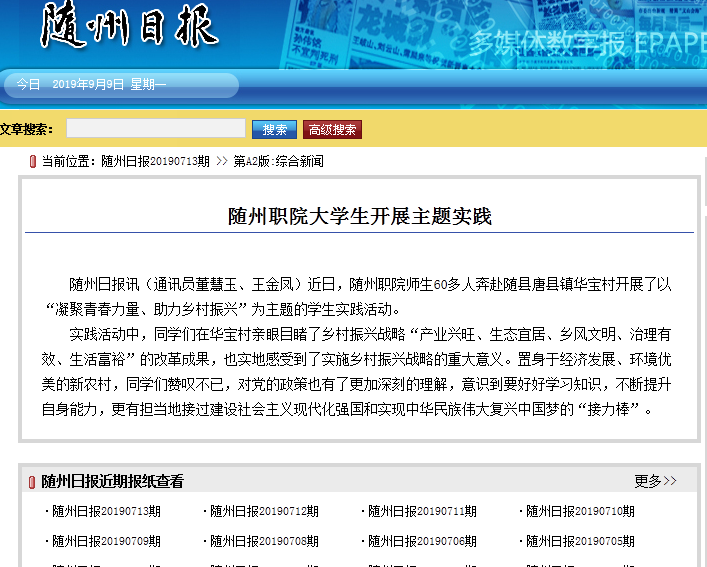Click the 随州日报 masthead logo
The image size is (707, 567).
click(128, 28)
